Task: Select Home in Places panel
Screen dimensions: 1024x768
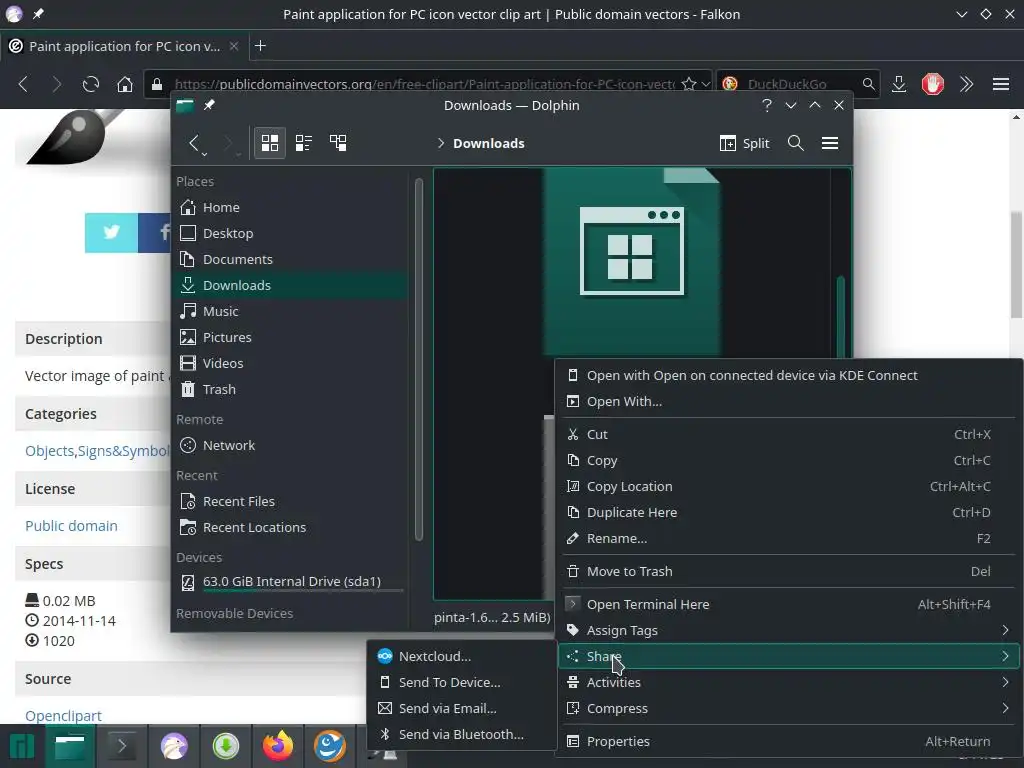Action: [291, 207]
